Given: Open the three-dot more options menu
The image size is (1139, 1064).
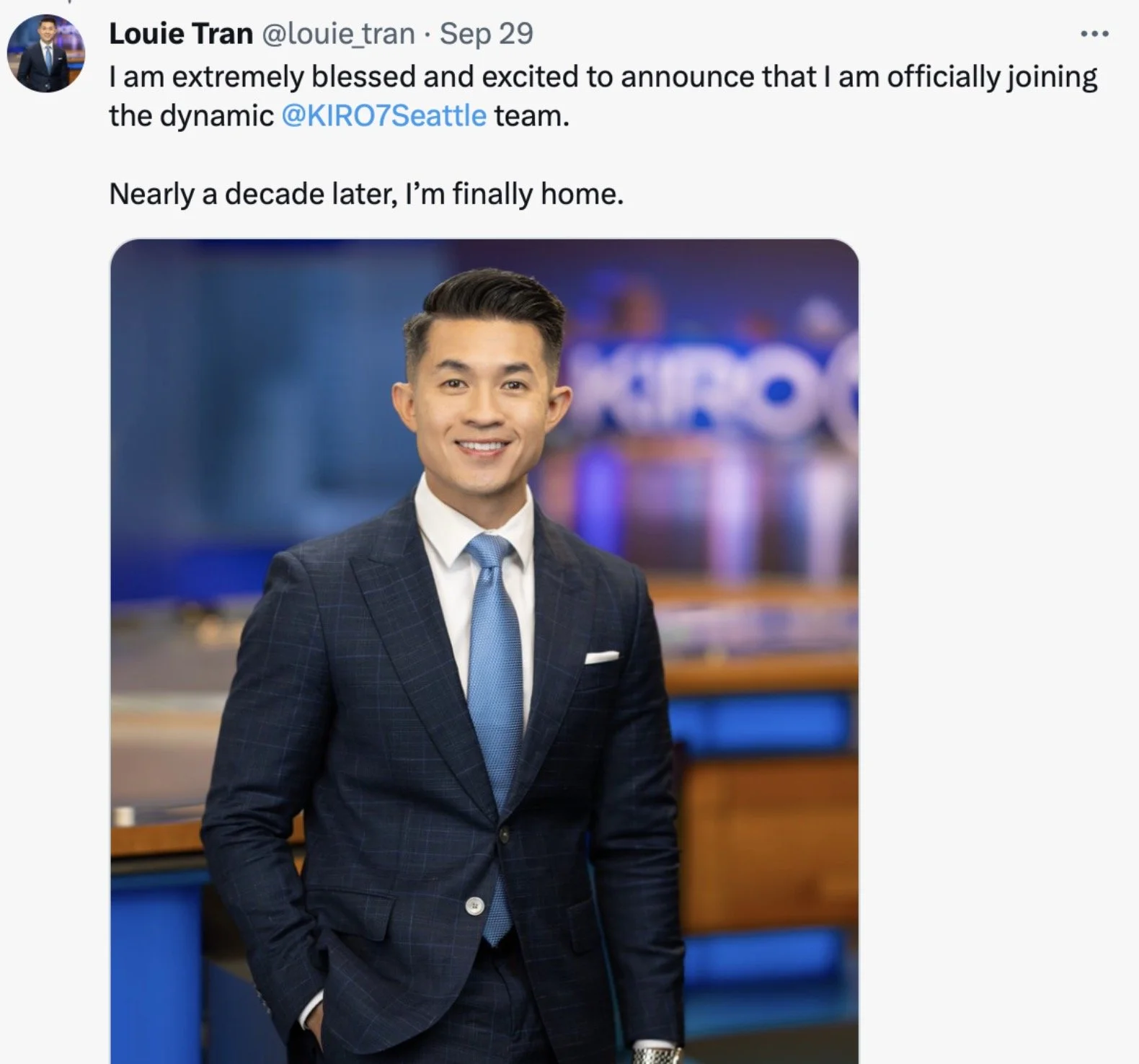Looking at the screenshot, I should (x=1094, y=34).
